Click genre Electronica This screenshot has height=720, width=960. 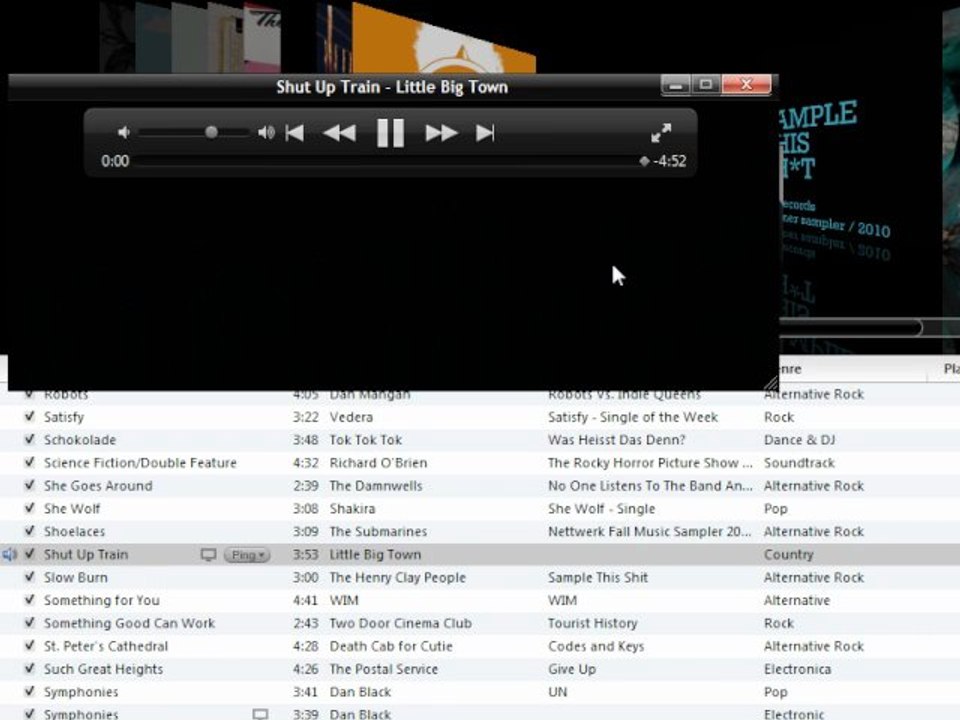point(797,669)
